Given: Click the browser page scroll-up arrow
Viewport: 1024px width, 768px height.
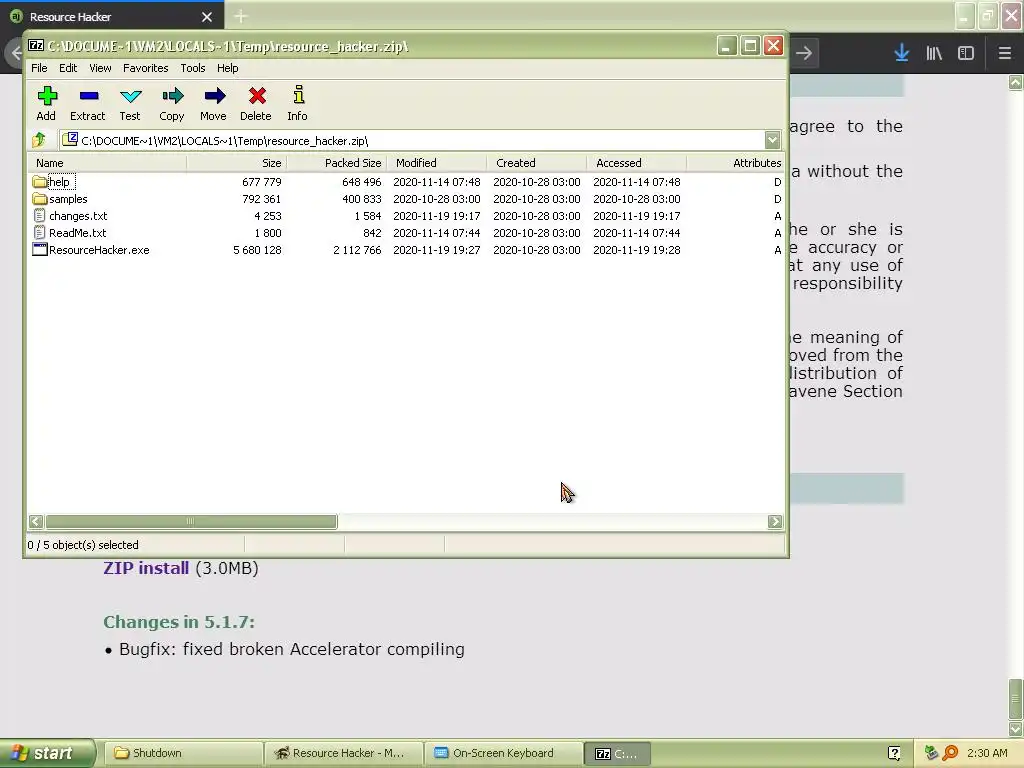Looking at the screenshot, I should coord(1016,82).
